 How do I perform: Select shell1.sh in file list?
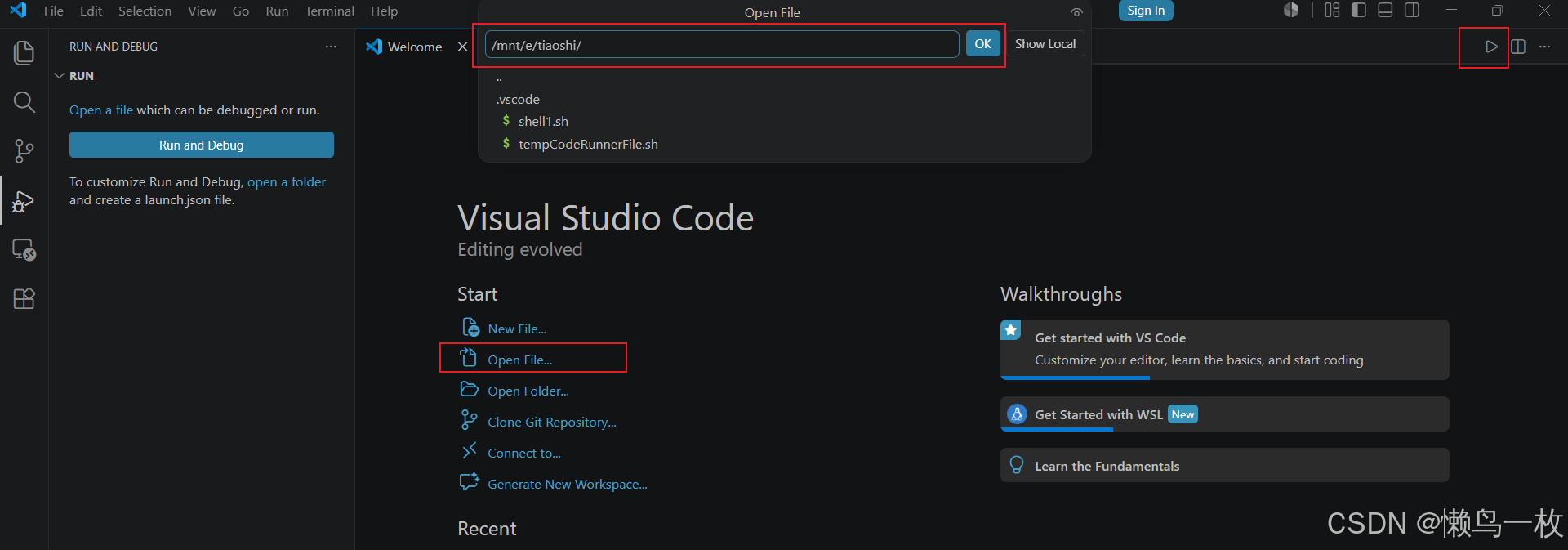pos(784,121)
